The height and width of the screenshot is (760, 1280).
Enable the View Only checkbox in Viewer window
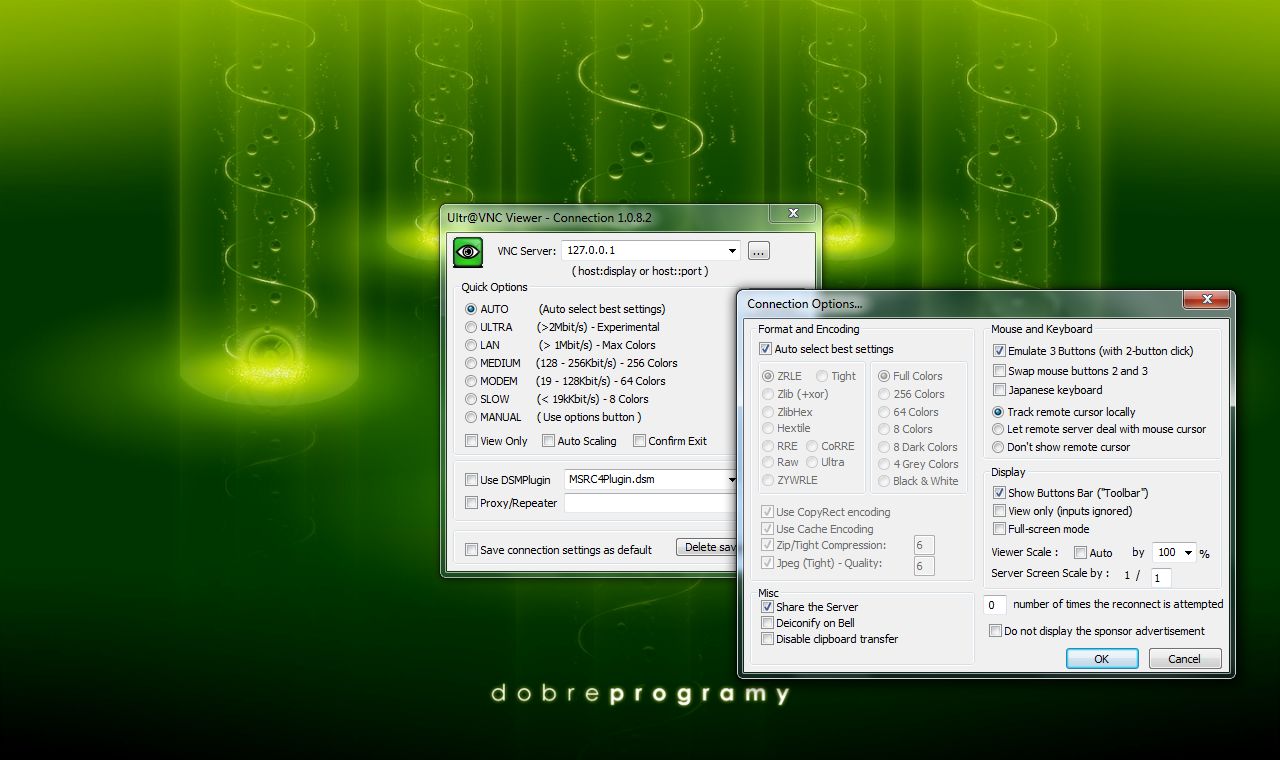472,441
